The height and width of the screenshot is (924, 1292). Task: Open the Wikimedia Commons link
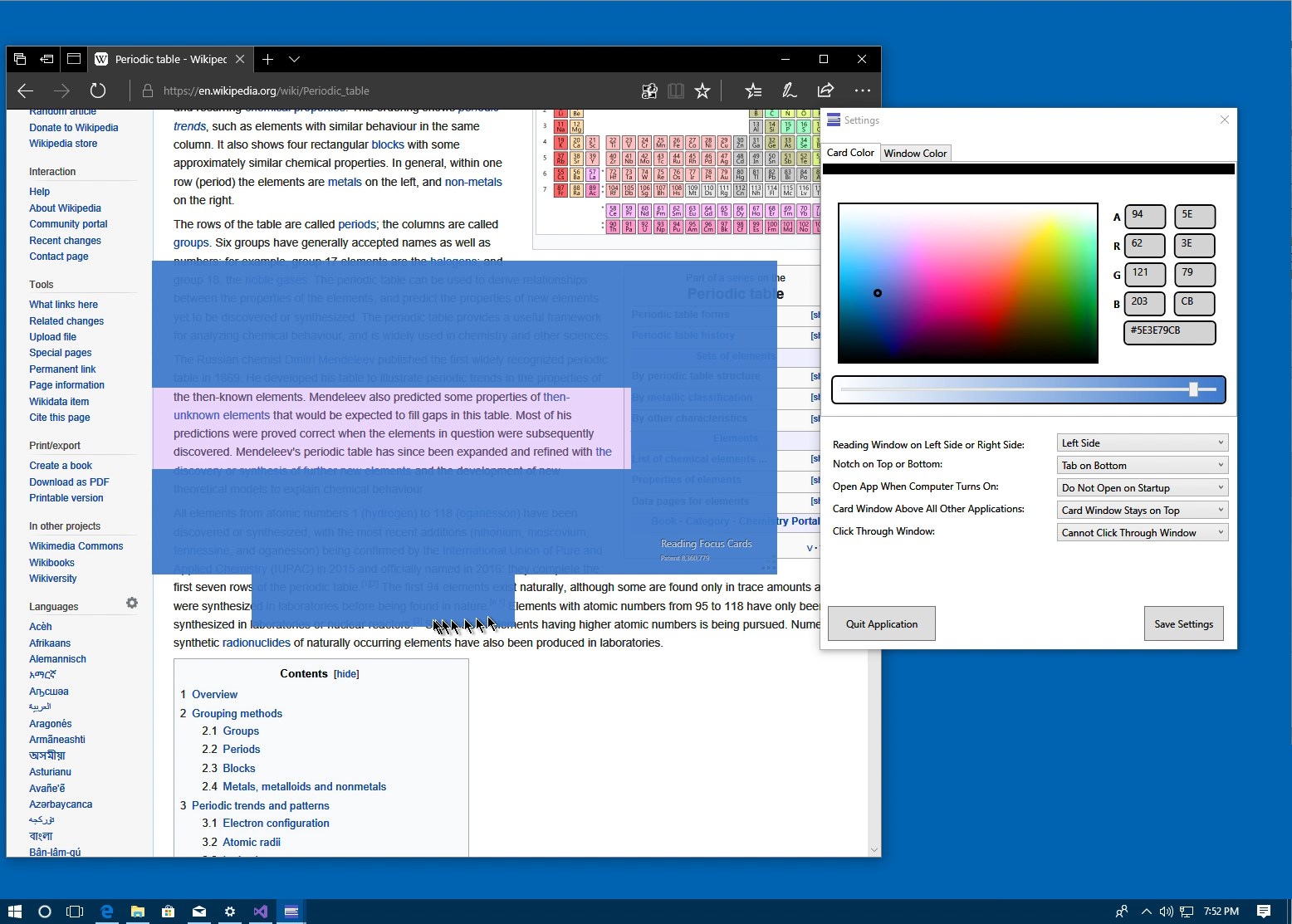coord(76,545)
